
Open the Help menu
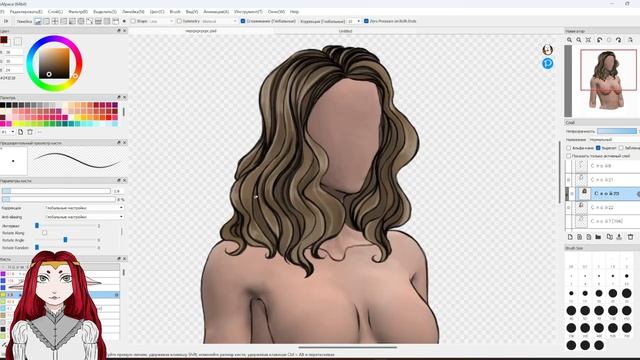click(294, 12)
